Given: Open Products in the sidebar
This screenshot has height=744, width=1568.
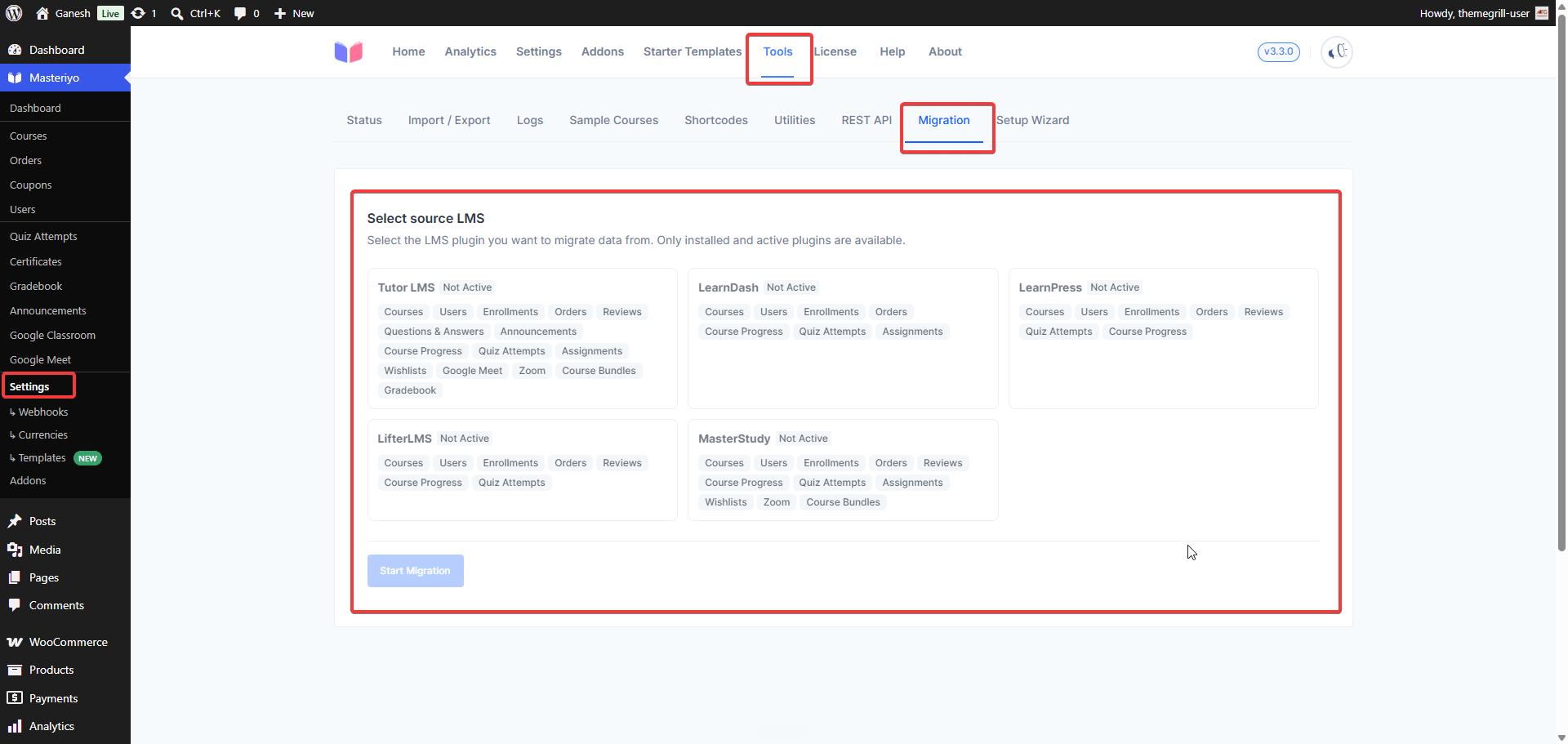Looking at the screenshot, I should (x=65, y=670).
